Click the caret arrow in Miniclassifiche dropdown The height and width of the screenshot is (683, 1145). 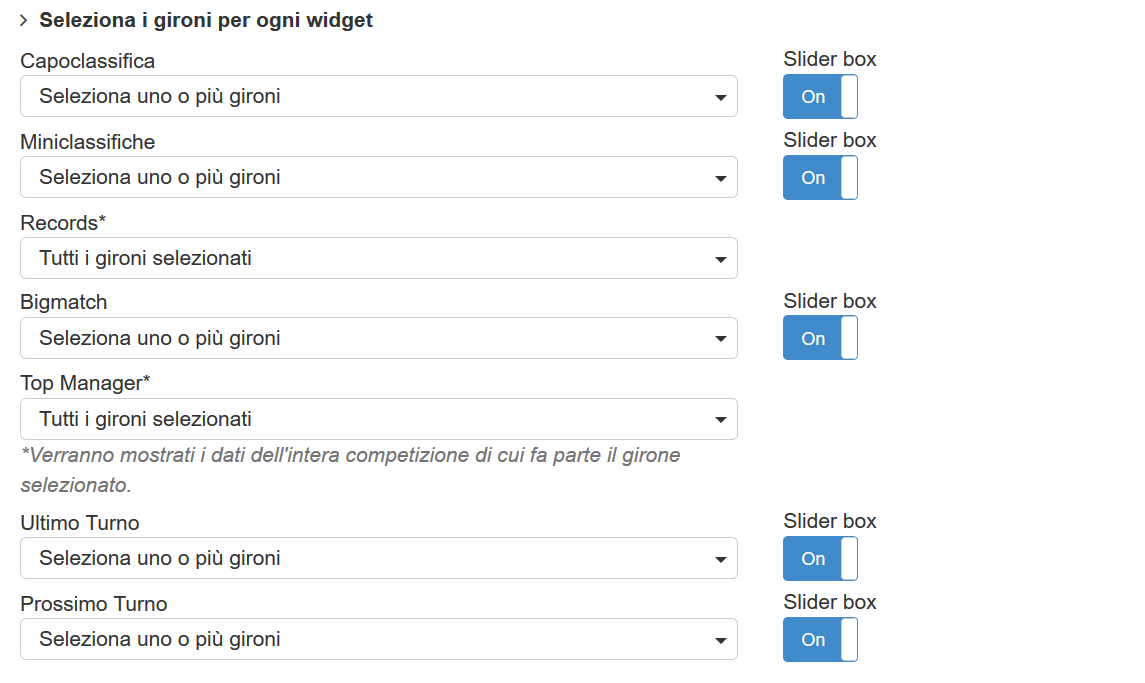click(x=721, y=179)
